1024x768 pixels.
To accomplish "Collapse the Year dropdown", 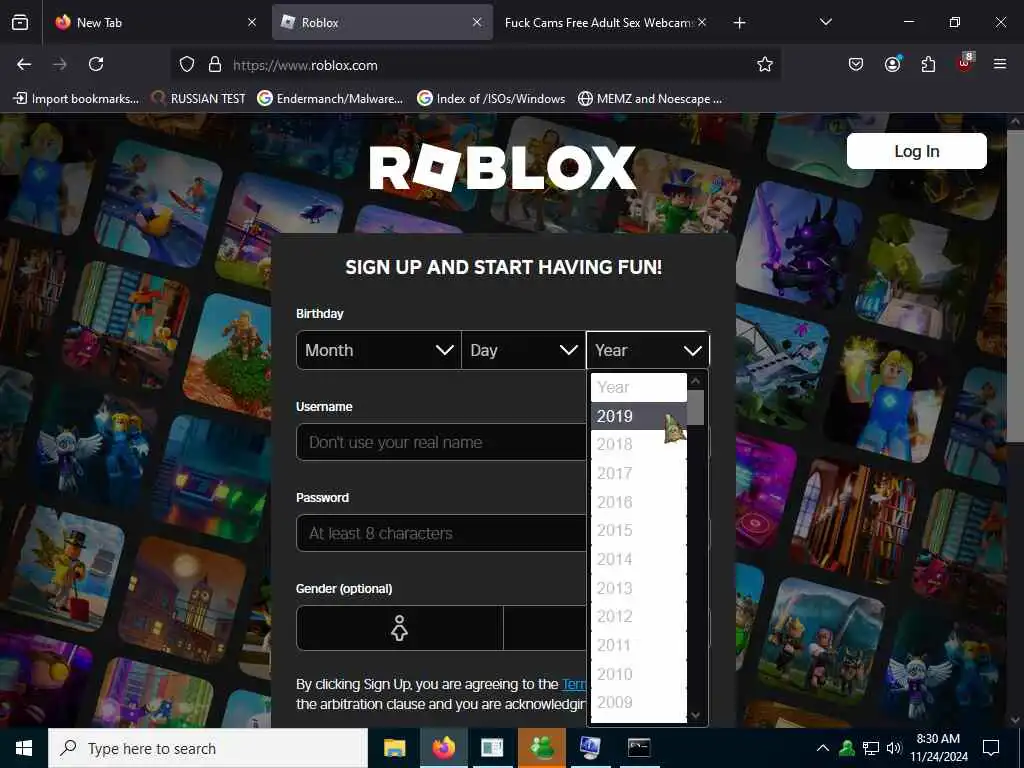I will pyautogui.click(x=647, y=350).
